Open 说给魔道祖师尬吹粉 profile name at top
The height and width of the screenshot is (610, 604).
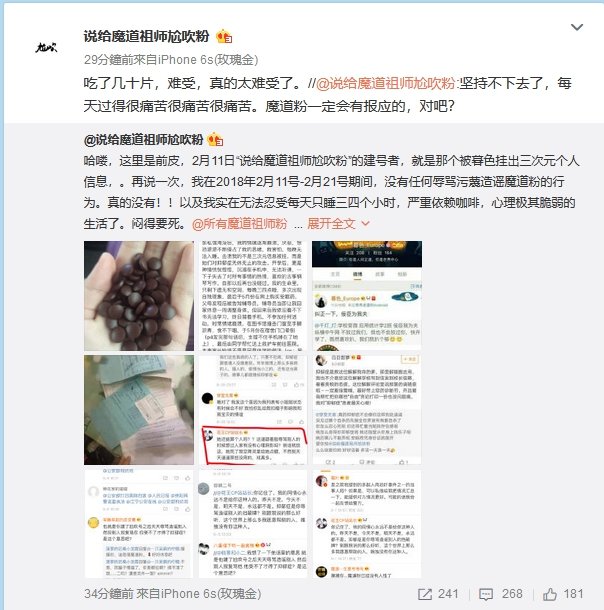tap(146, 37)
